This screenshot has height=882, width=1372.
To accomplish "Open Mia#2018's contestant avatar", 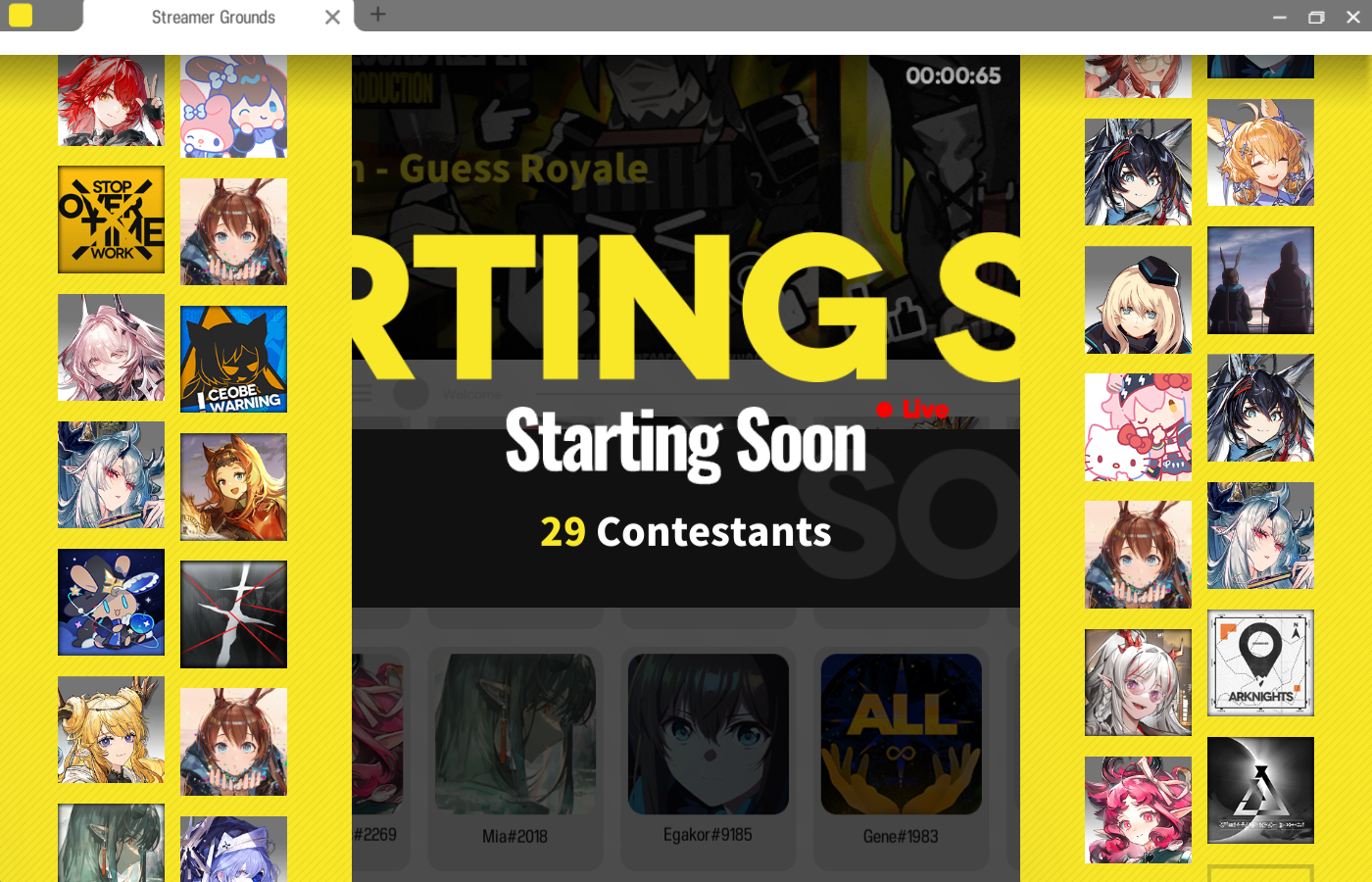I will (x=515, y=734).
